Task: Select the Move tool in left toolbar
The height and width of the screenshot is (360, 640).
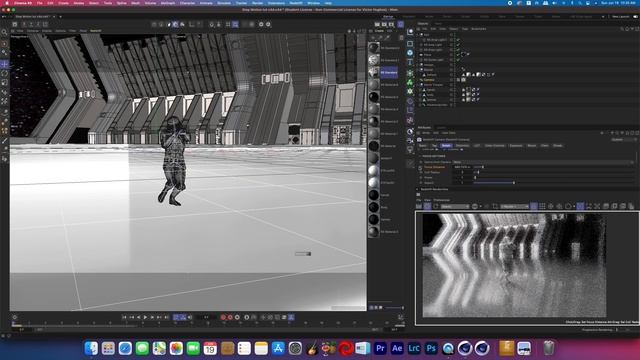Action: (4, 64)
